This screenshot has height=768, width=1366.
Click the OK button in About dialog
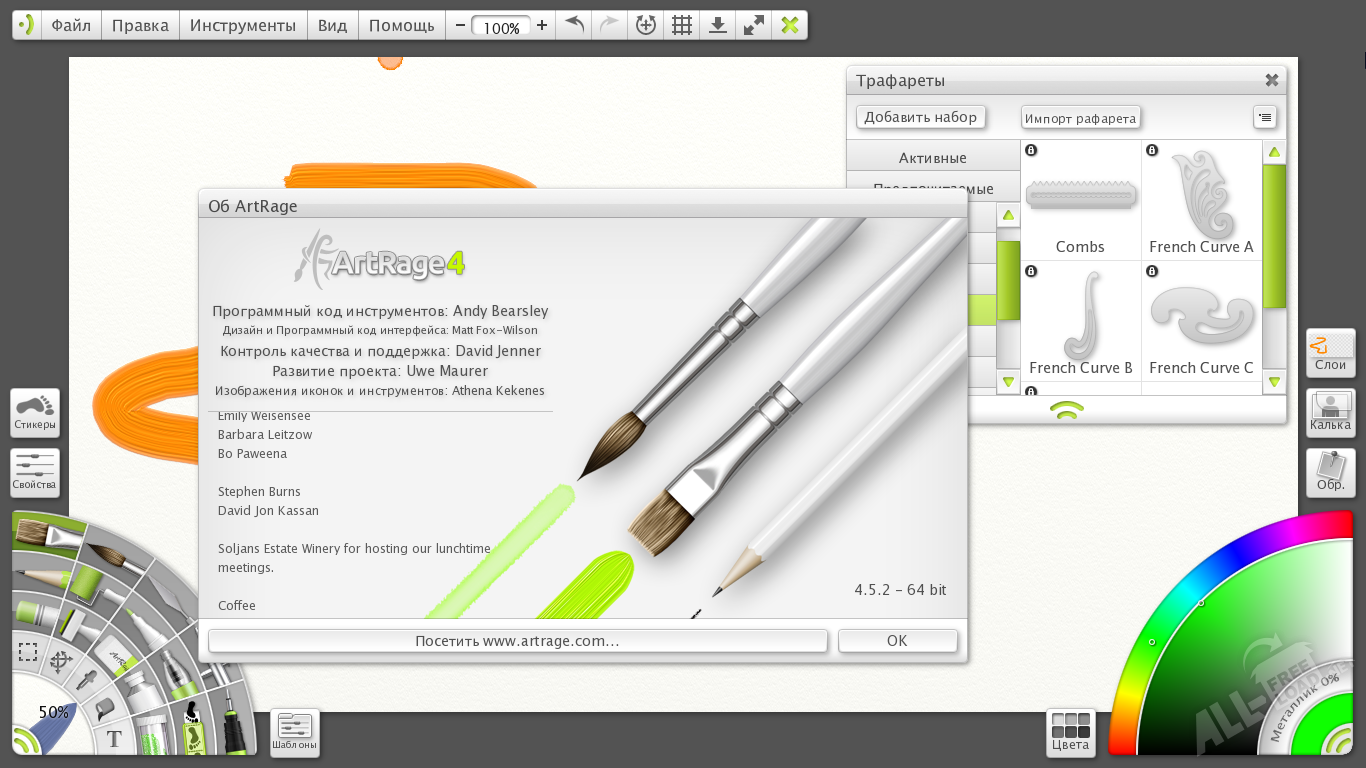click(x=896, y=641)
